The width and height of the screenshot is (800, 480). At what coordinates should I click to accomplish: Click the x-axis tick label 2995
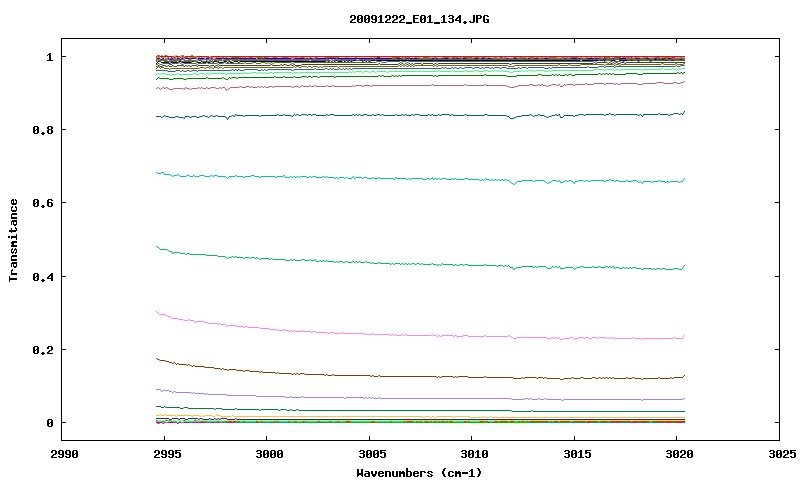[167, 454]
